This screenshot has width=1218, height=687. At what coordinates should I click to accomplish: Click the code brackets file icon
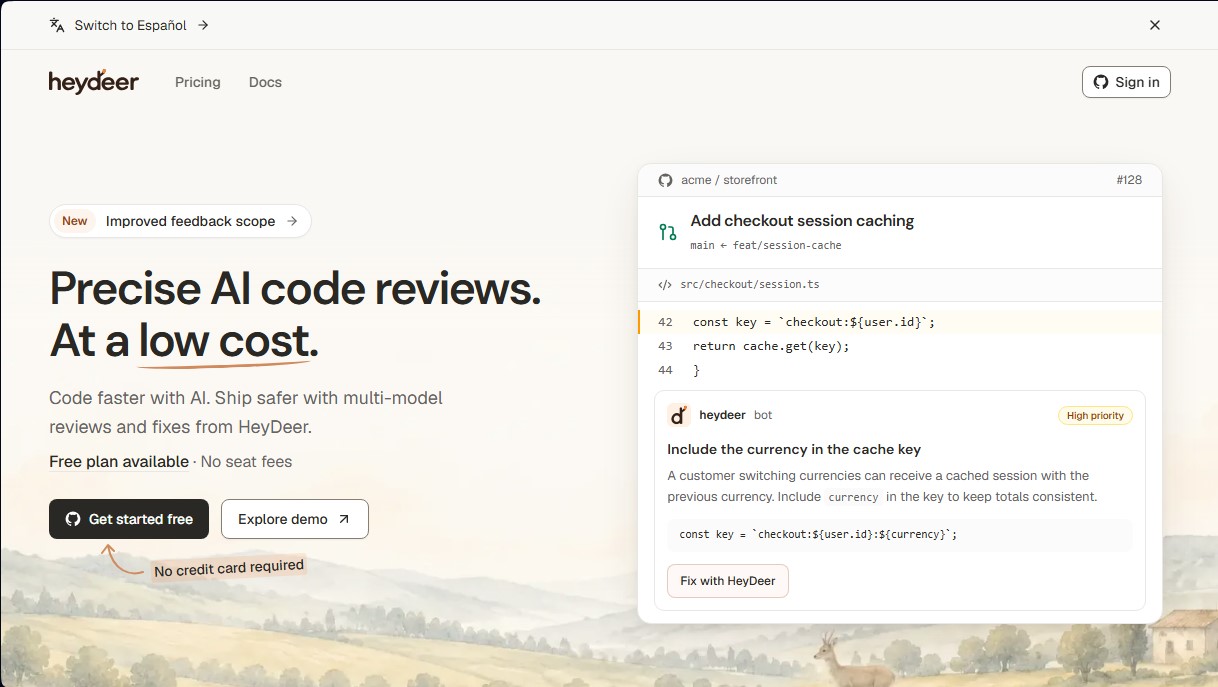(x=665, y=285)
